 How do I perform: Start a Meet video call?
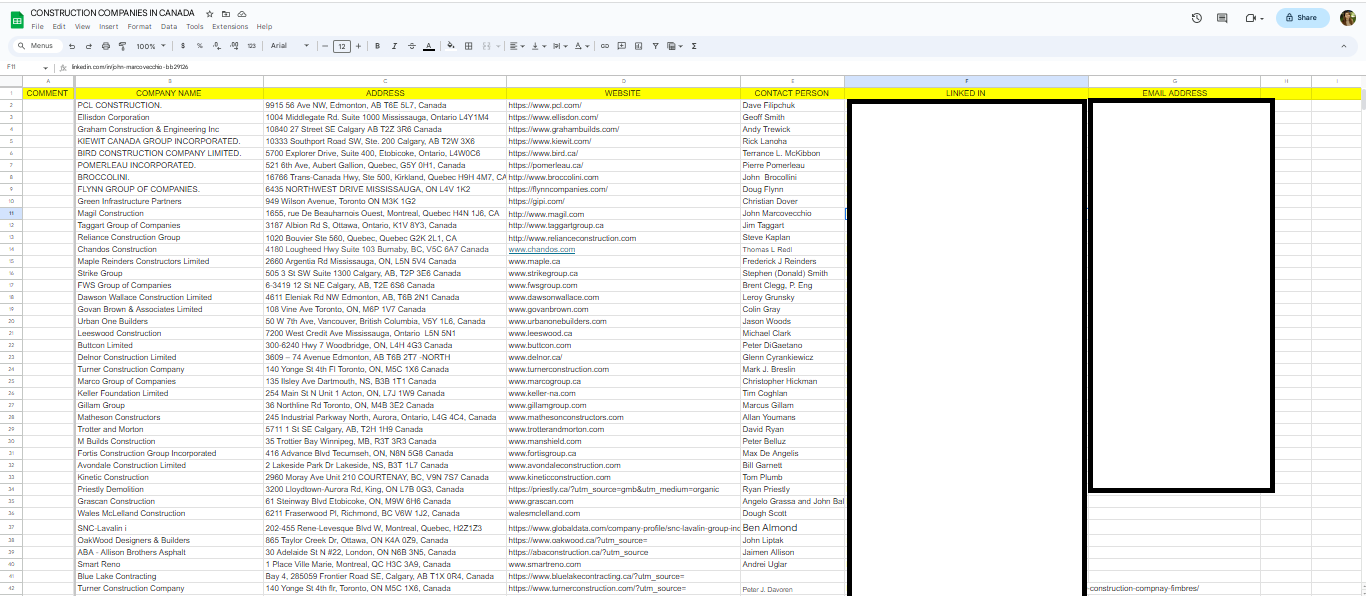coord(1254,18)
